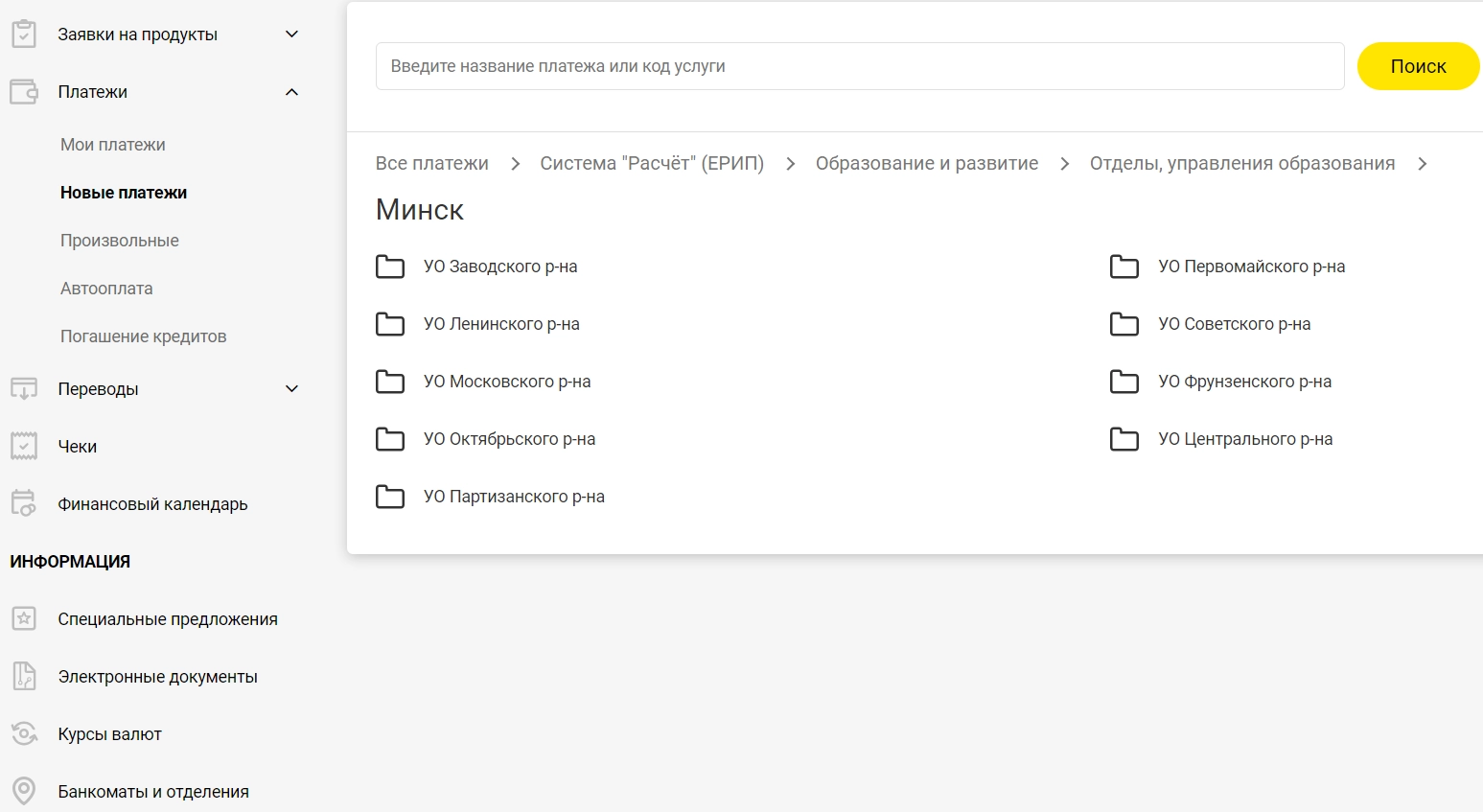Open УО Ленинского р-на link

(x=501, y=324)
